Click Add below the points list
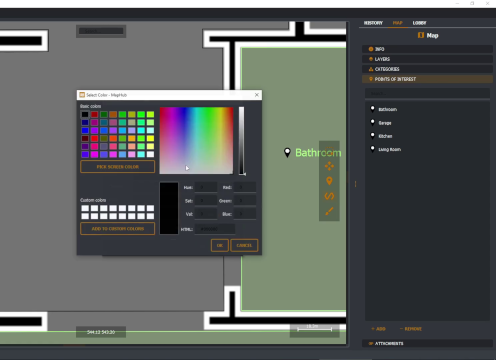Image resolution: width=496 pixels, height=360 pixels. 378,329
